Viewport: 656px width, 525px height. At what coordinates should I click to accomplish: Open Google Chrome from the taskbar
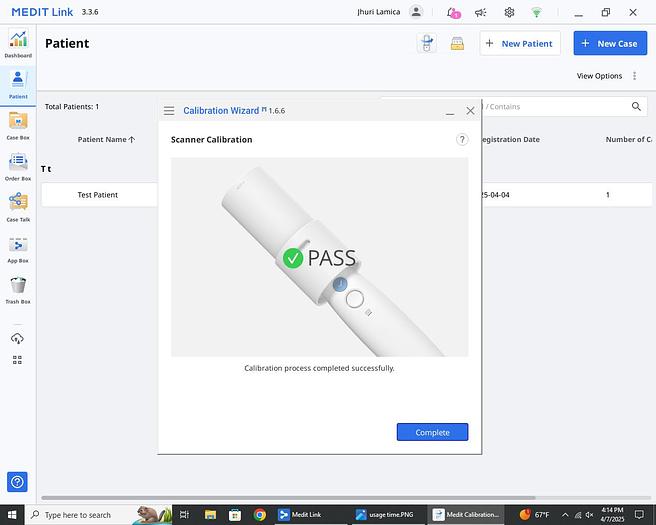point(260,515)
